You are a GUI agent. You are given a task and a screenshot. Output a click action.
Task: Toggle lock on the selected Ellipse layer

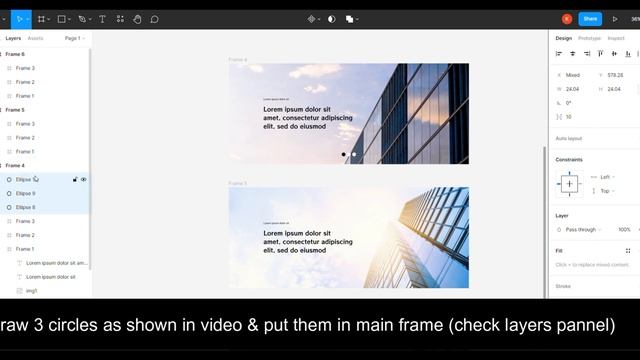(x=75, y=180)
